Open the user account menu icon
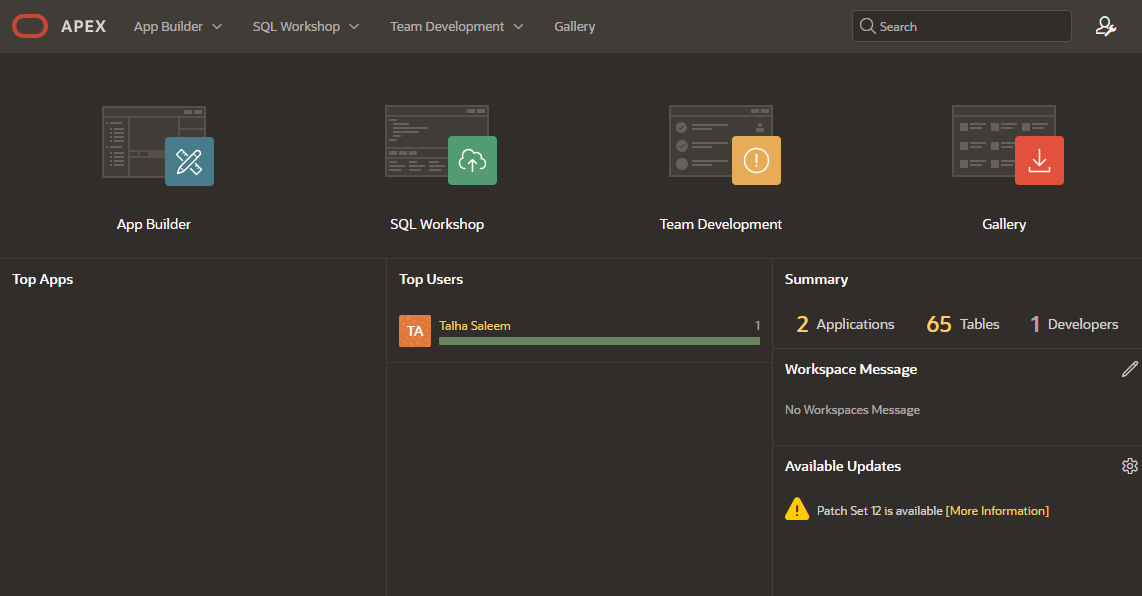 (1106, 26)
